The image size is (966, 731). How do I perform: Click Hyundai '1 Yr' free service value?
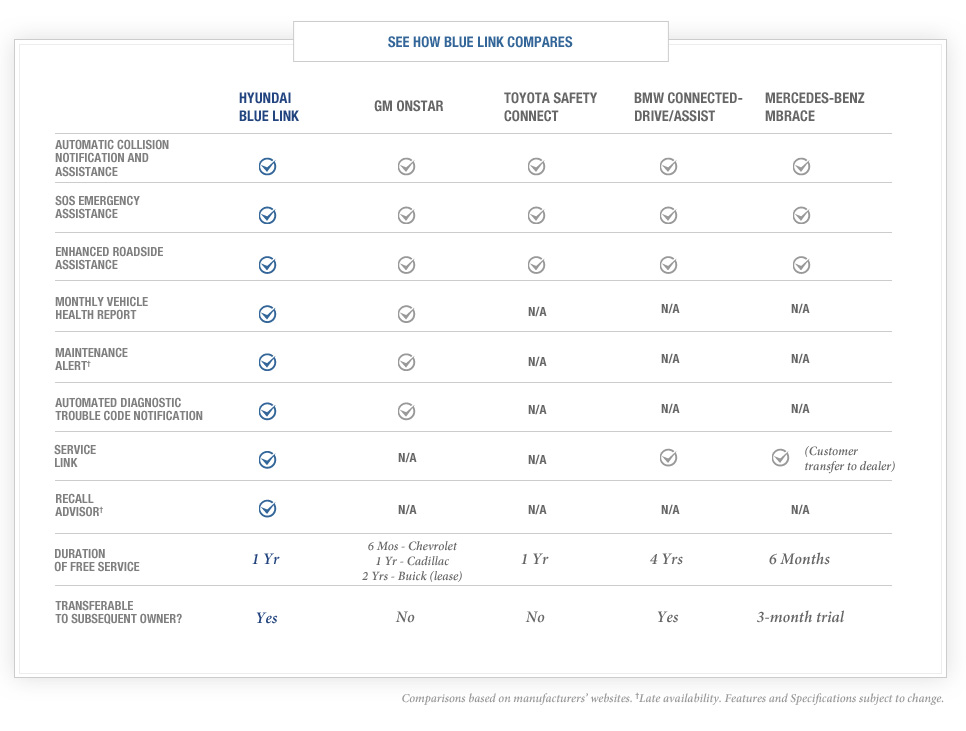point(266,559)
